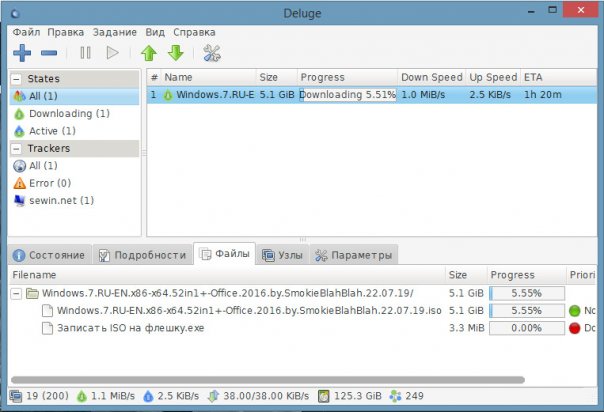Screen dimensions: 604x412
Task: Click the connections count 19 (200)
Action: [x=39, y=396]
